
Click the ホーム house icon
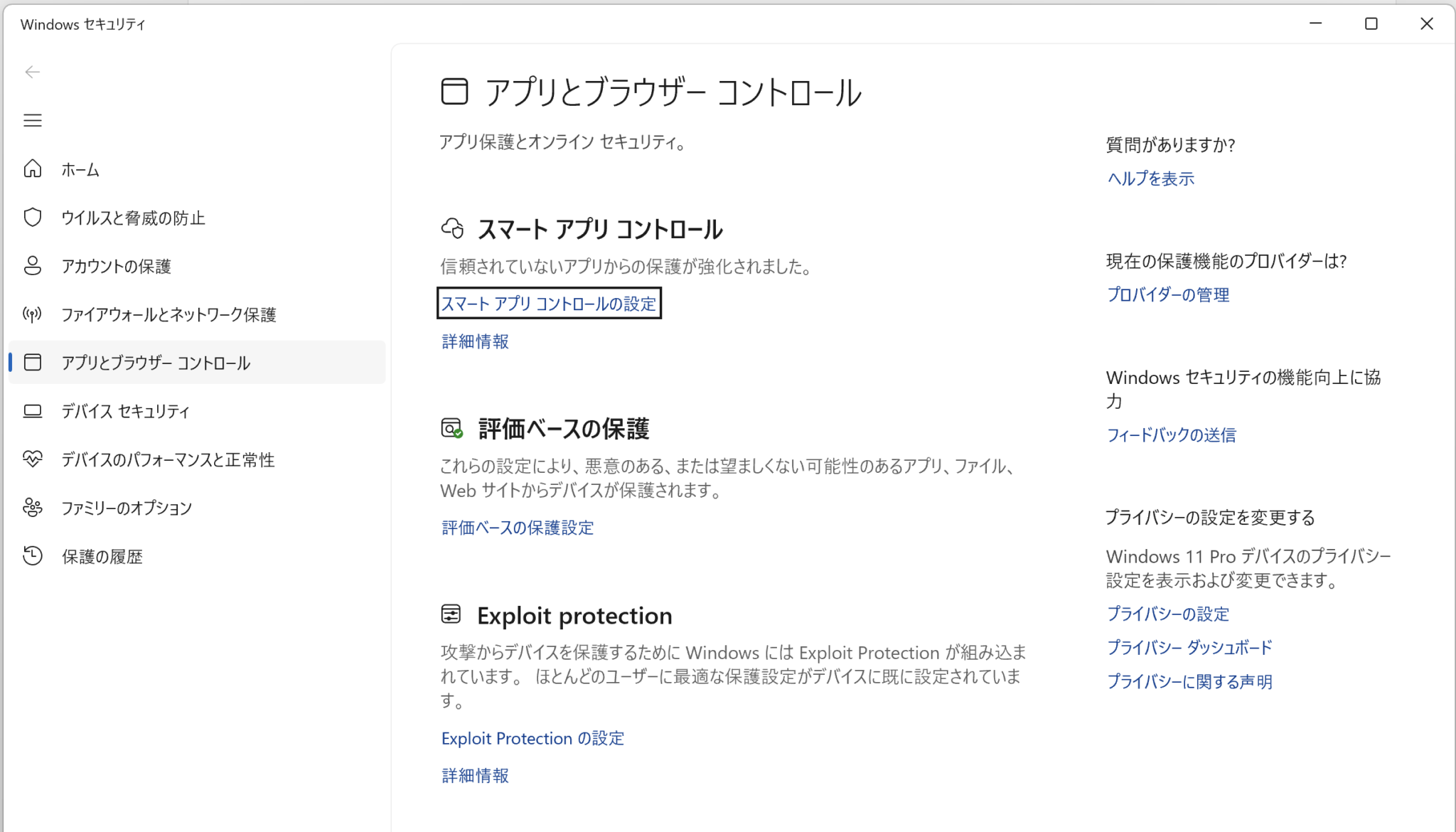(33, 169)
